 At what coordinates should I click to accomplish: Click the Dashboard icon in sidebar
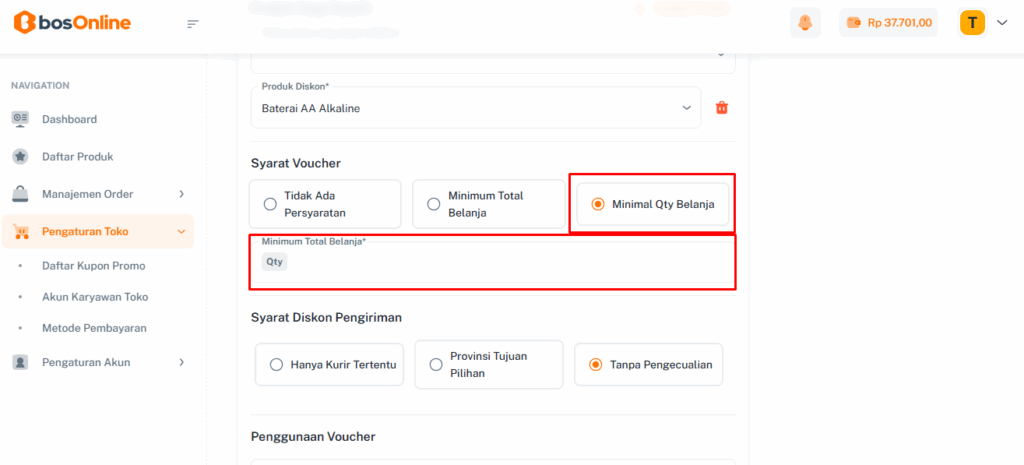point(20,119)
